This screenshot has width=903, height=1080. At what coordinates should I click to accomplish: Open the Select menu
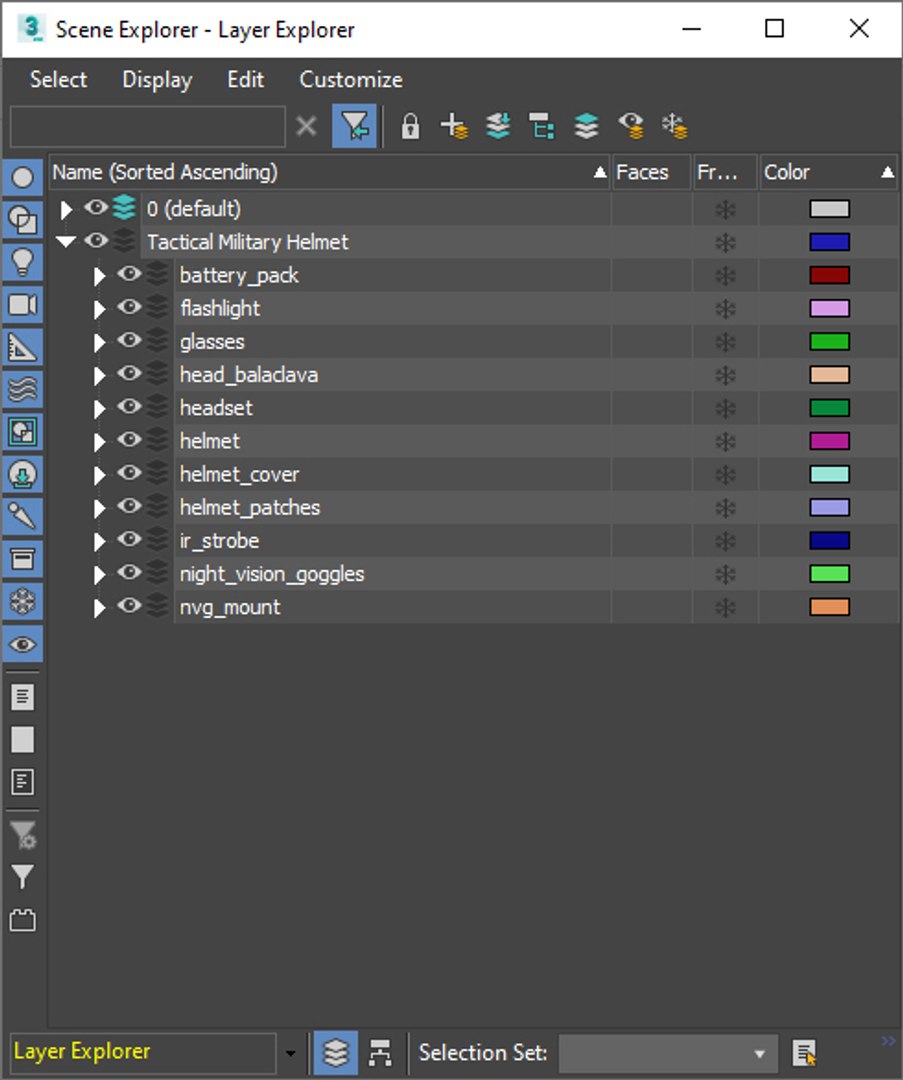pyautogui.click(x=59, y=80)
